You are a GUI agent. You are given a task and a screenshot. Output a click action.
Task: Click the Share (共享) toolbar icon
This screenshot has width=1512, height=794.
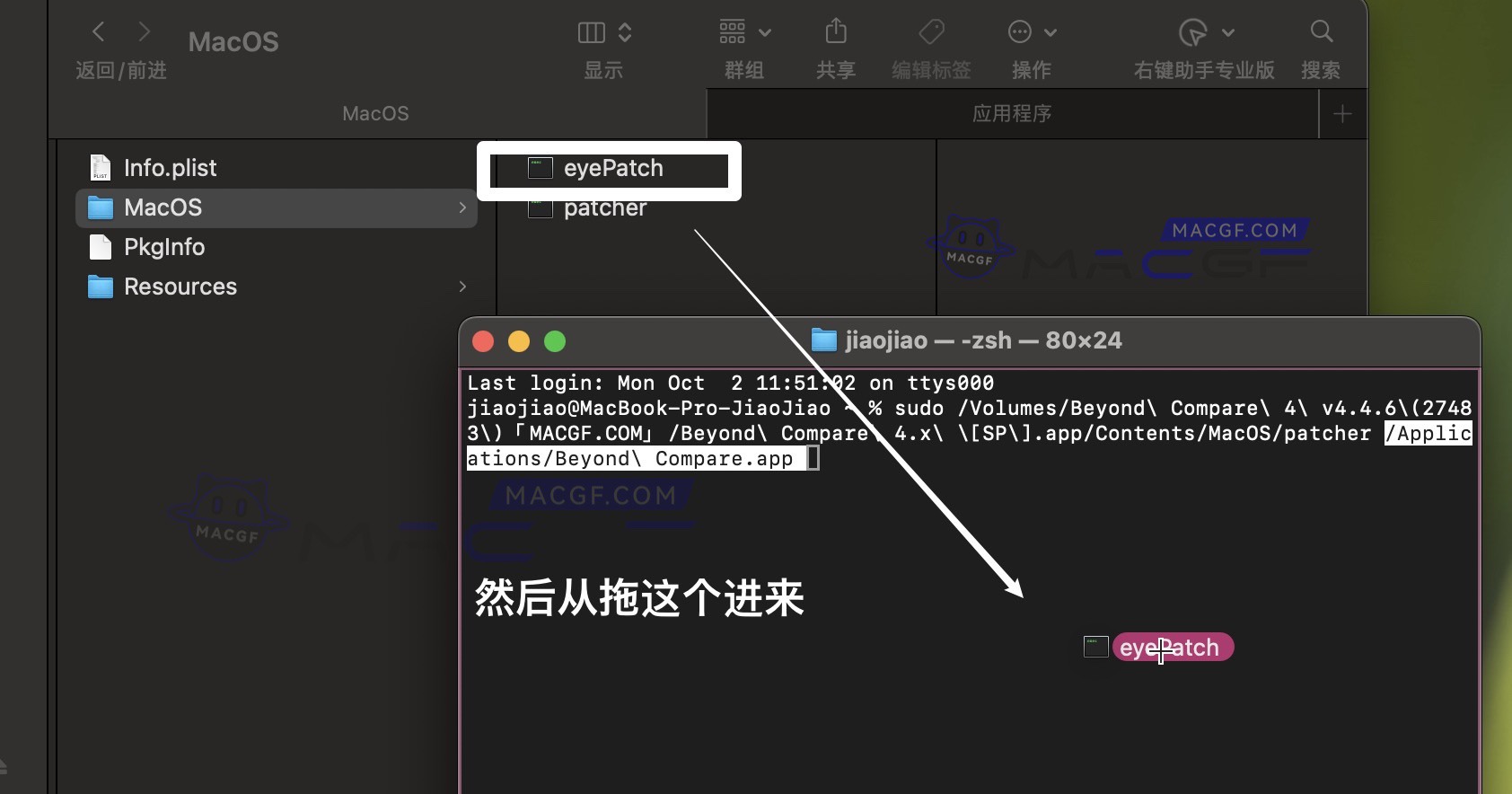pyautogui.click(x=836, y=31)
